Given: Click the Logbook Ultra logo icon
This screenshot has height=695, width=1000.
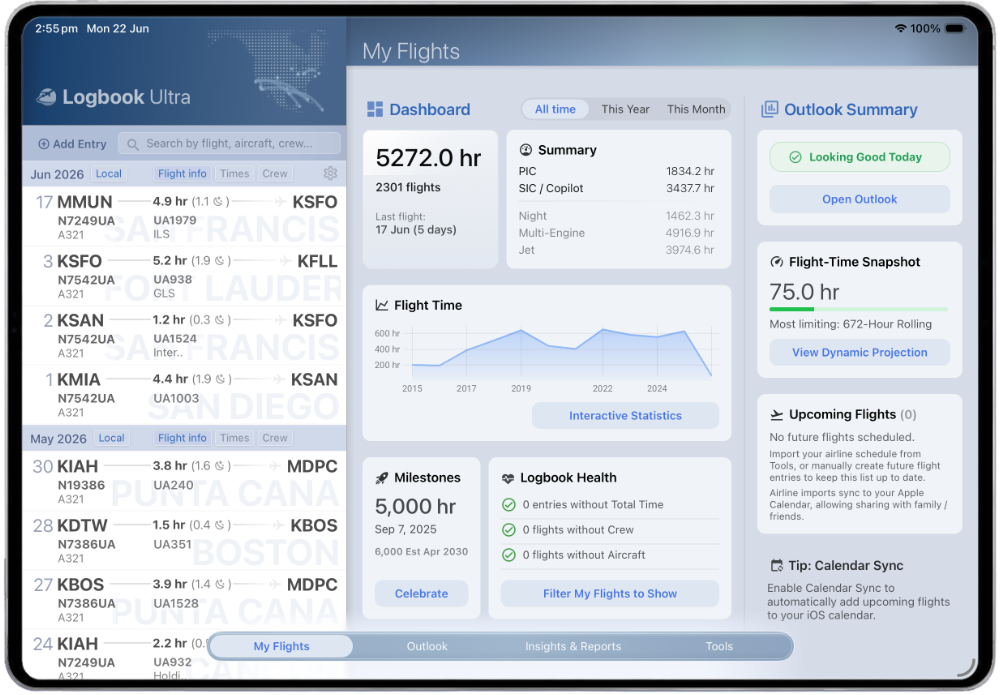Looking at the screenshot, I should [46, 97].
